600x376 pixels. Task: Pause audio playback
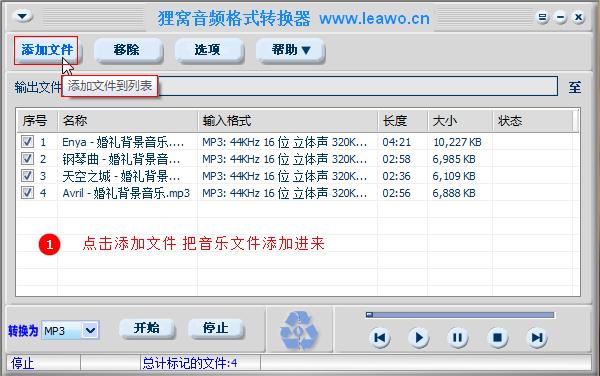(x=458, y=338)
